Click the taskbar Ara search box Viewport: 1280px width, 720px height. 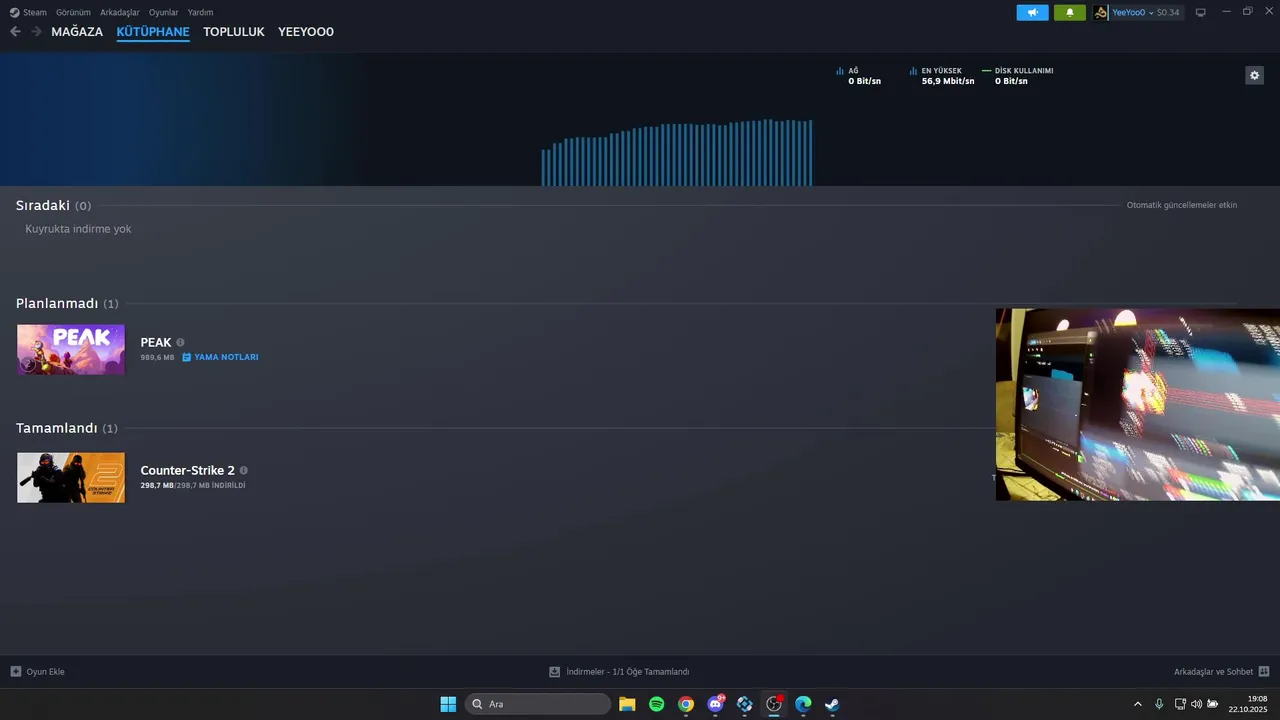(538, 704)
